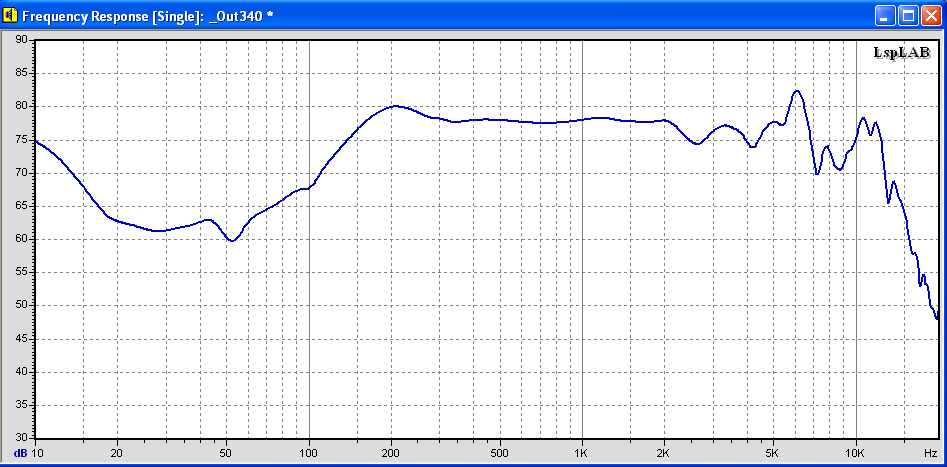947x467 pixels.
Task: Click the 100 label on the frequency axis
Action: 309,452
